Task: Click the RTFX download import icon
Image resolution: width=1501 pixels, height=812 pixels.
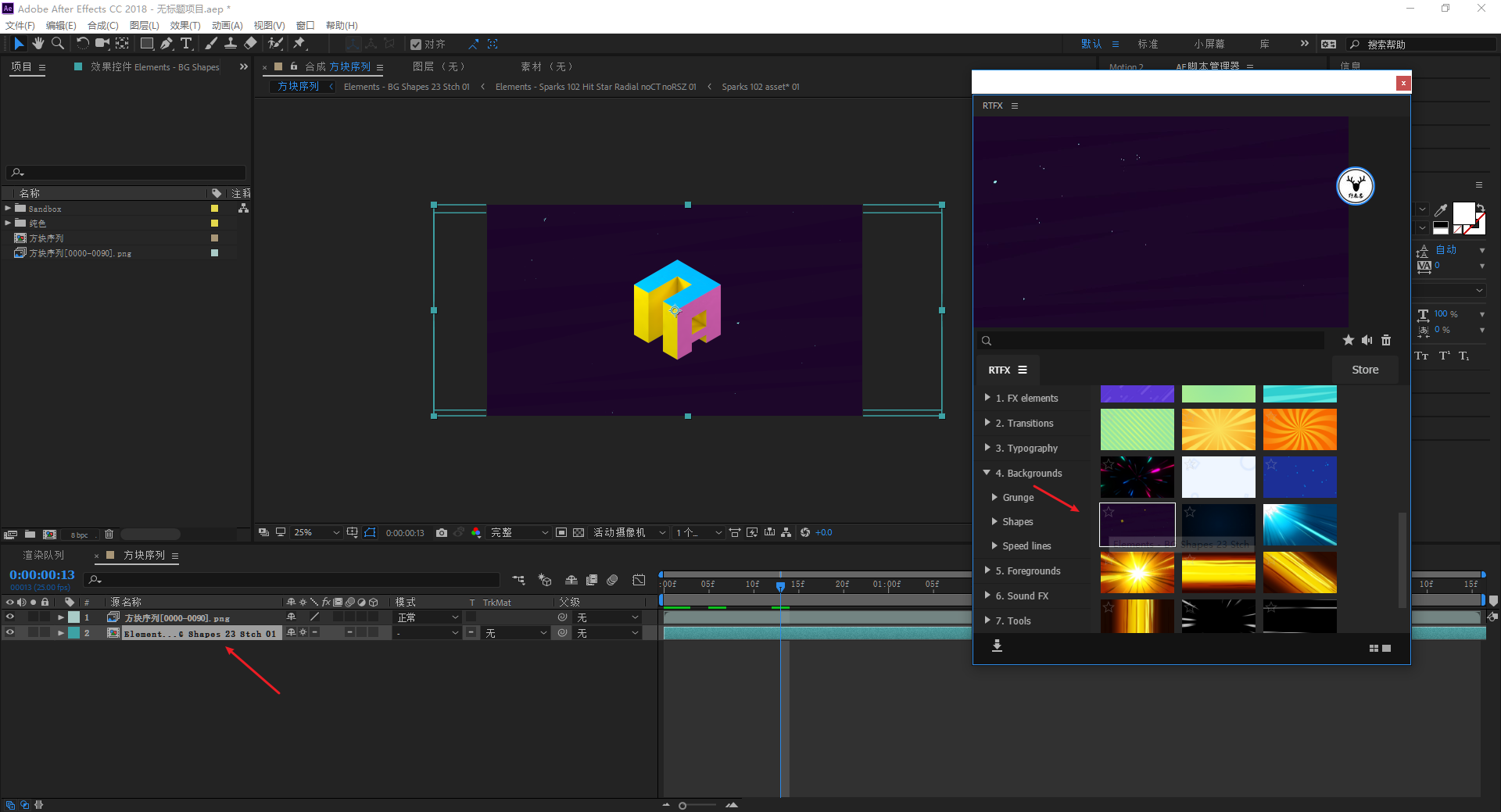Action: 997,646
